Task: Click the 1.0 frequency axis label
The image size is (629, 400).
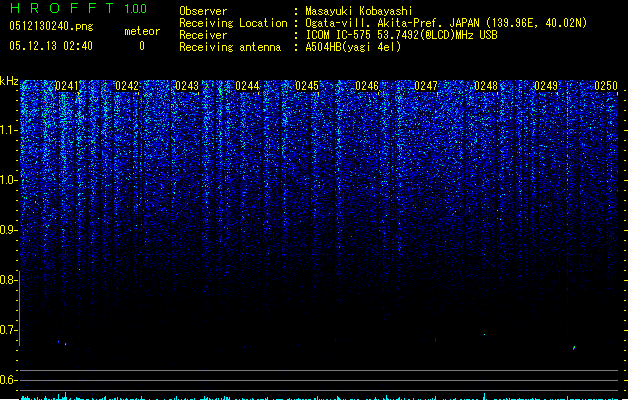Action: (8, 180)
